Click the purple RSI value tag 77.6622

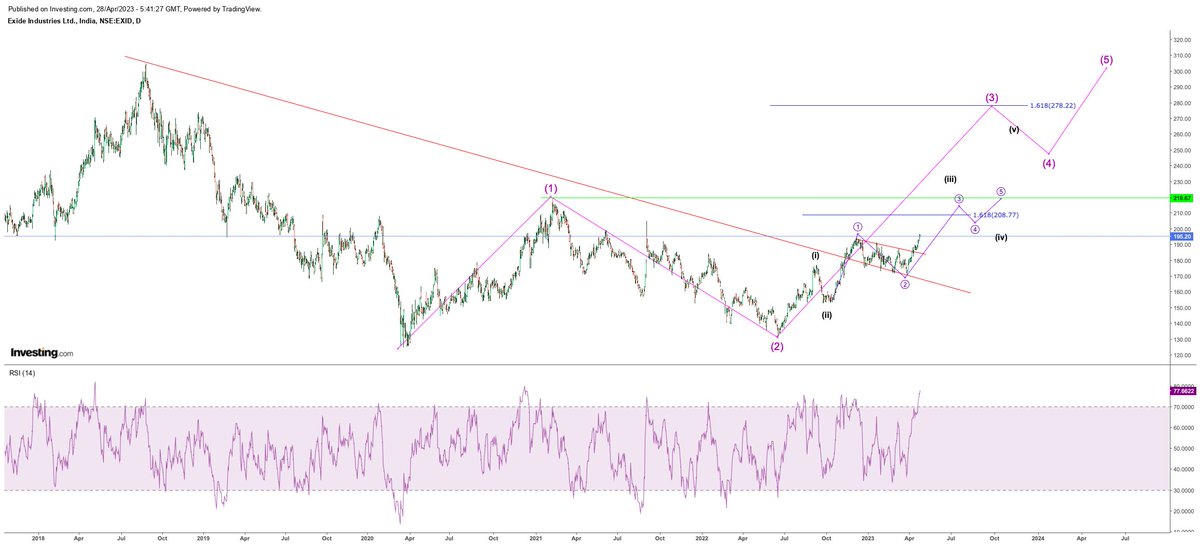pyautogui.click(x=1181, y=390)
